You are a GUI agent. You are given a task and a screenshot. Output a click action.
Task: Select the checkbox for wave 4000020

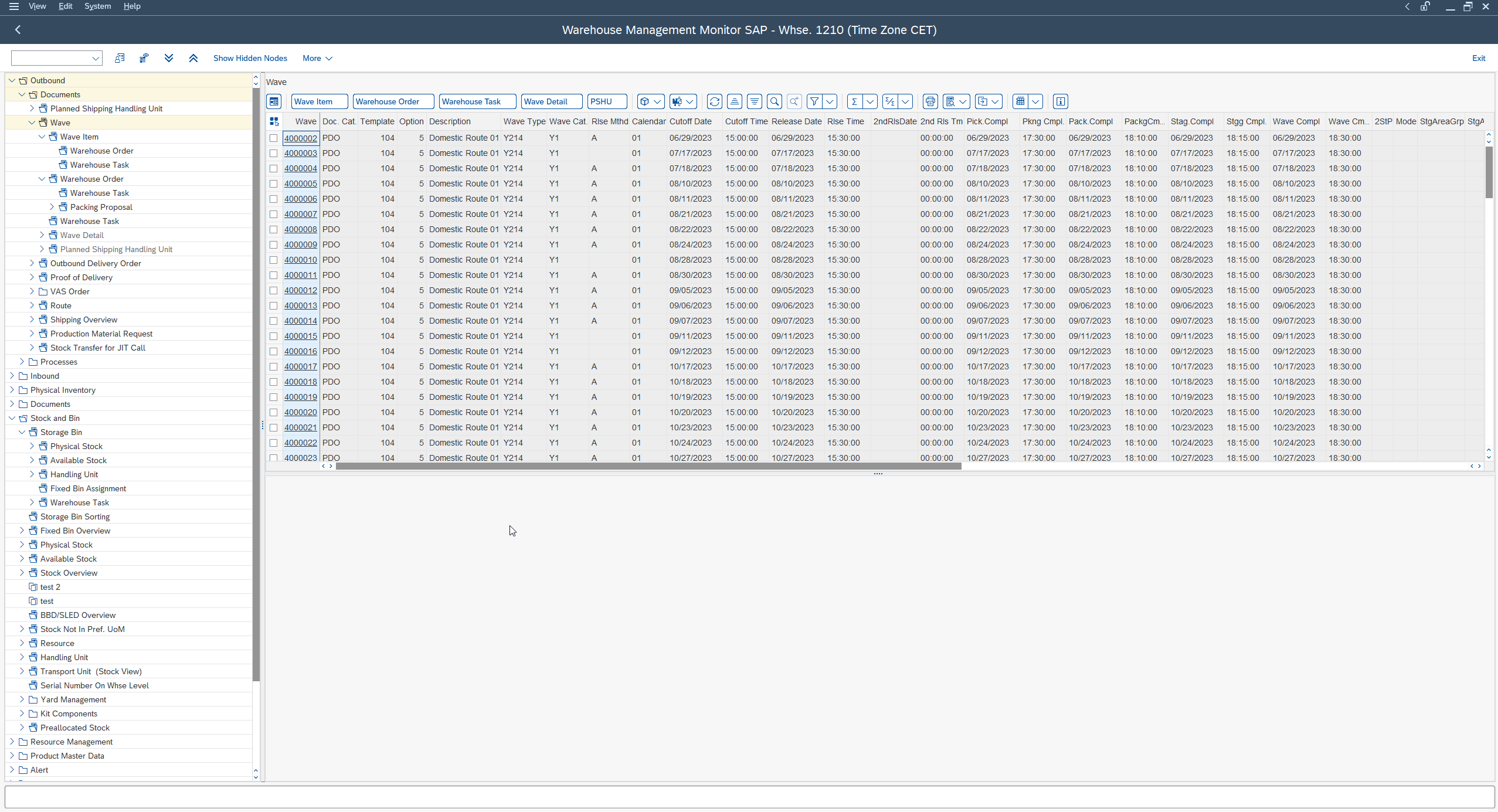[273, 413]
